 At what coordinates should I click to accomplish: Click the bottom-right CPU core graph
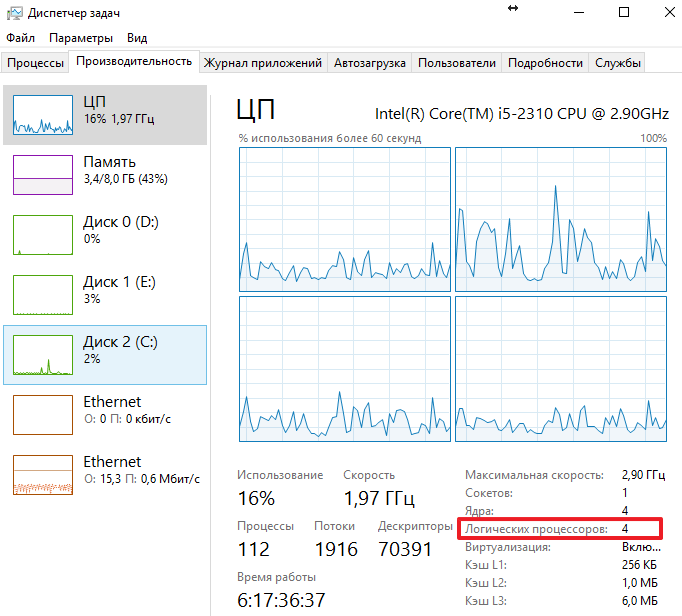561,367
